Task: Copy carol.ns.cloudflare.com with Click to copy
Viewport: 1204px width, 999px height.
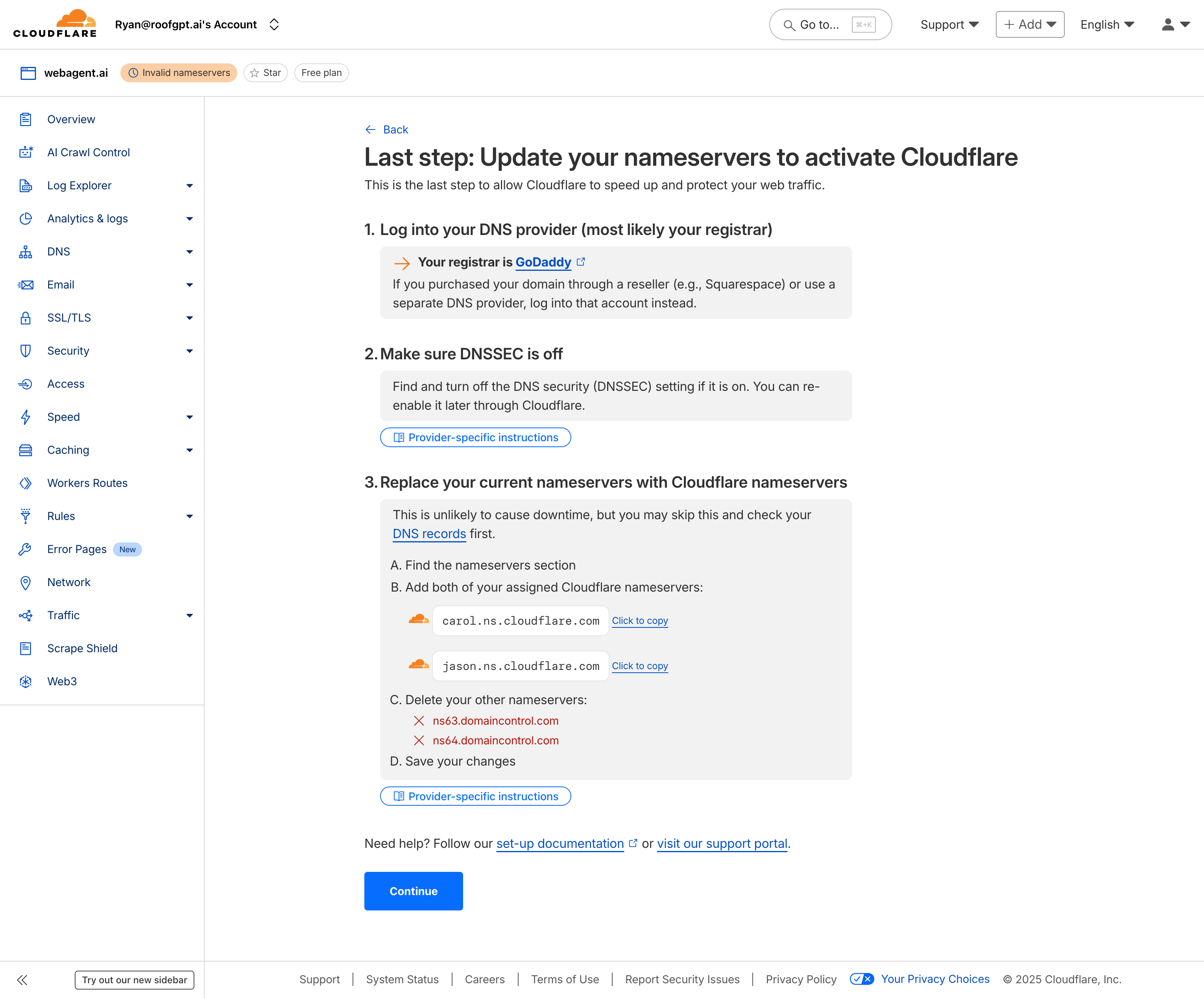Action: point(640,620)
